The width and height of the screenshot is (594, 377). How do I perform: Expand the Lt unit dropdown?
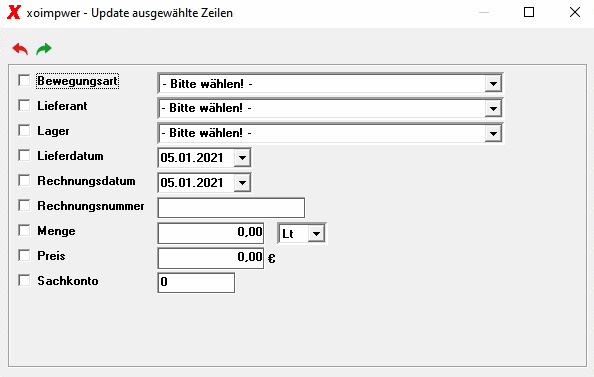click(316, 233)
